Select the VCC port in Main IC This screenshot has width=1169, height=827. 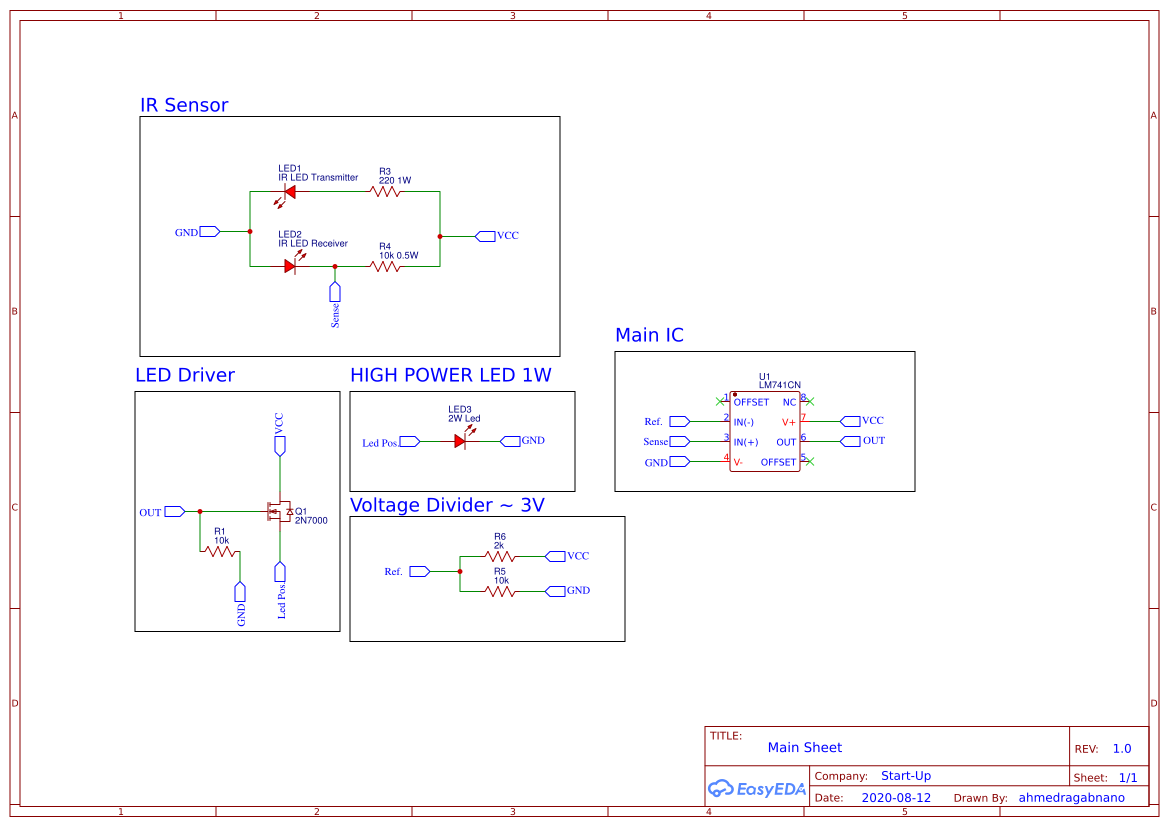(851, 421)
